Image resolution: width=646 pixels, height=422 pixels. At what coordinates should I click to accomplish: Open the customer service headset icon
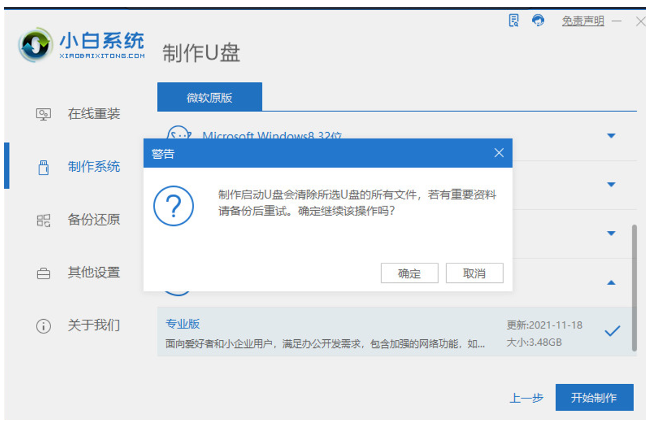pos(538,20)
